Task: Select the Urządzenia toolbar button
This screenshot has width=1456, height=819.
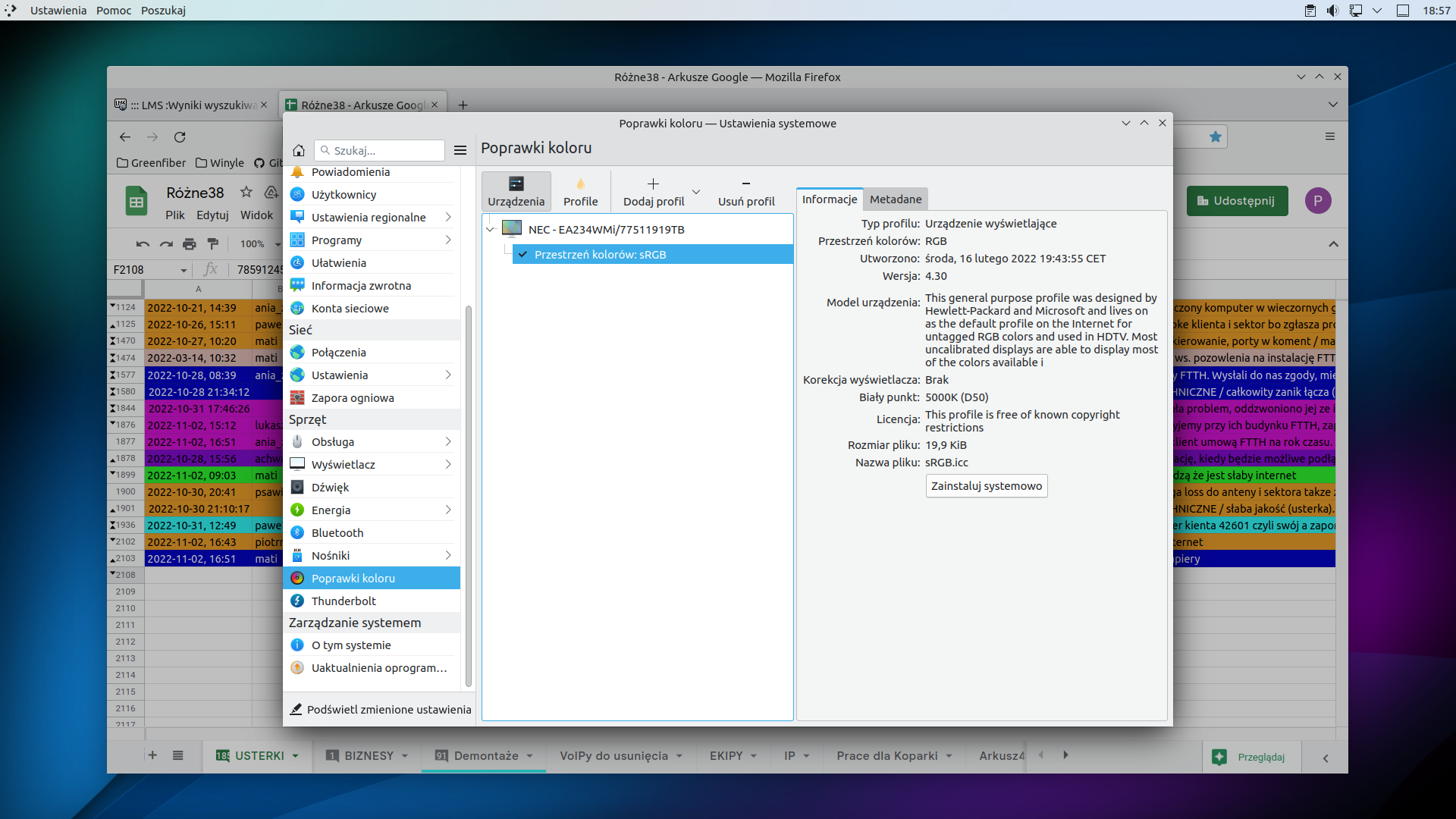Action: tap(516, 191)
